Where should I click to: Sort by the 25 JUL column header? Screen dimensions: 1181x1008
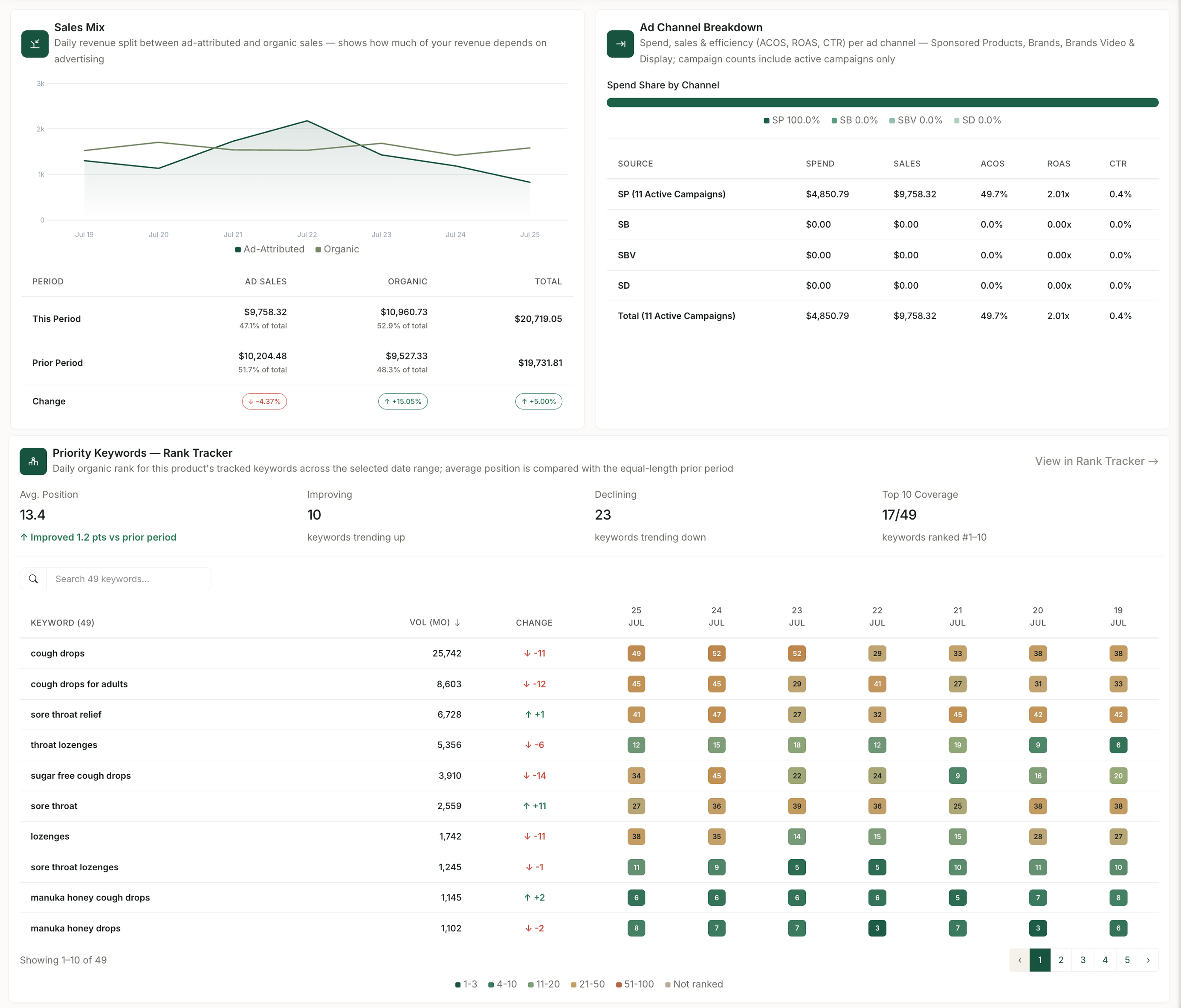pyautogui.click(x=636, y=616)
